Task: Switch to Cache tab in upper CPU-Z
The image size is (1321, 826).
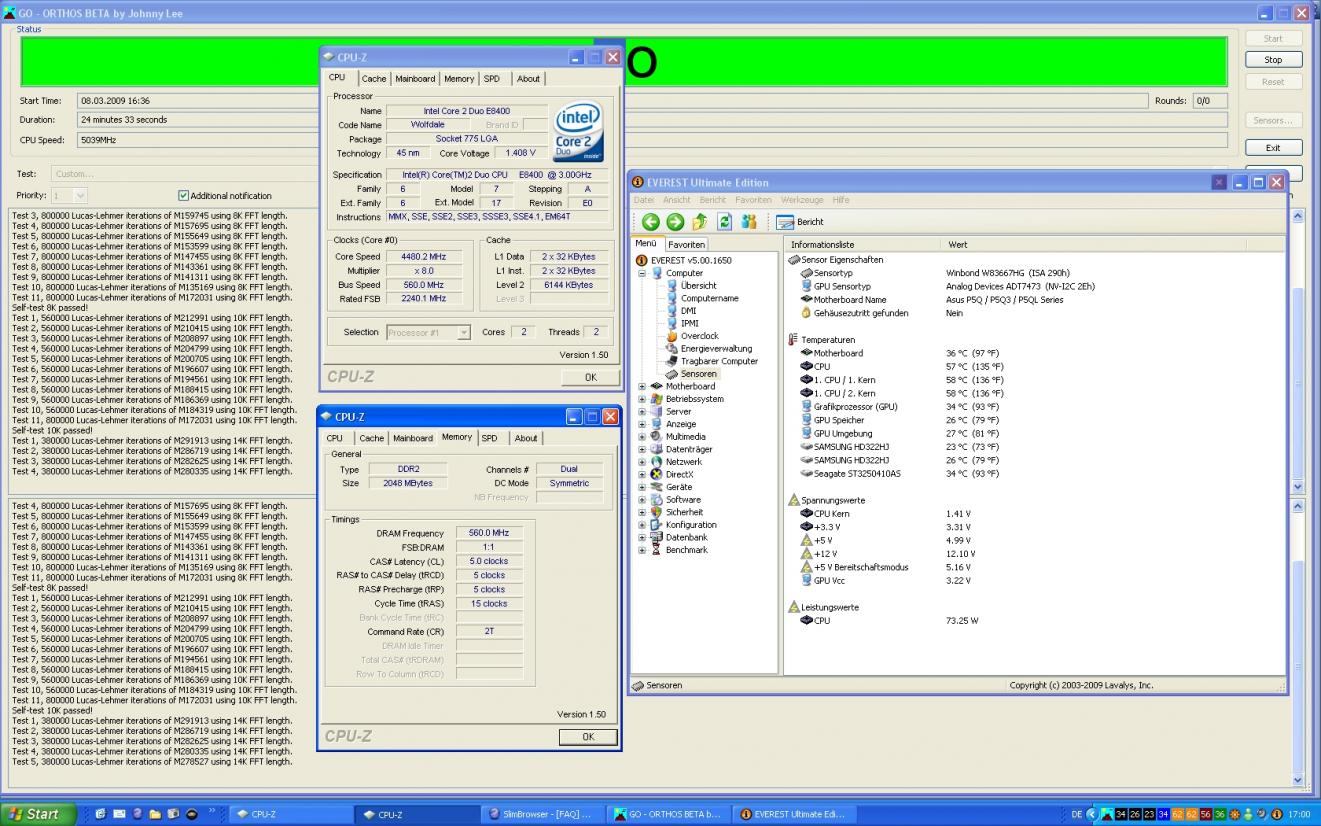Action: click(x=374, y=79)
